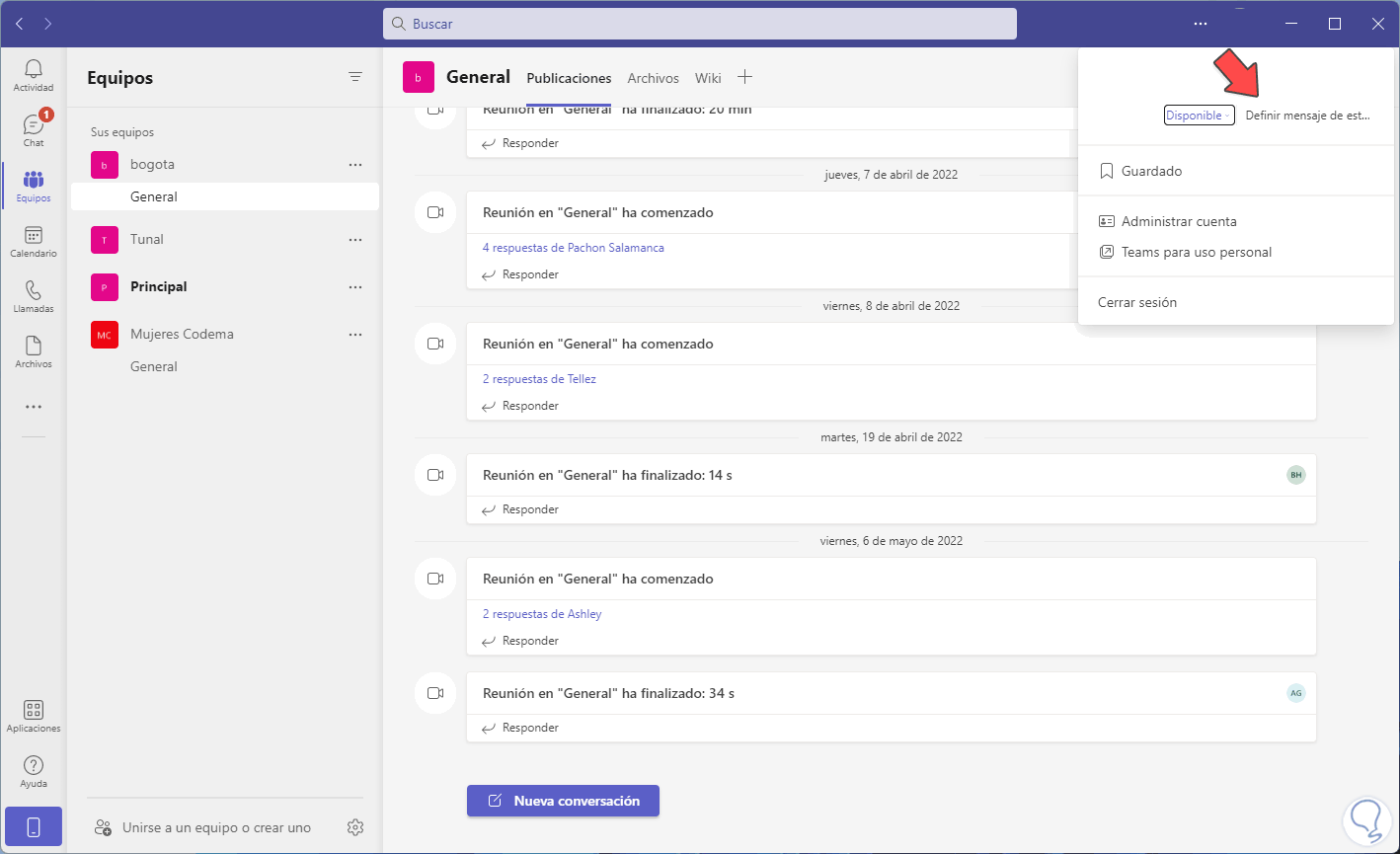The image size is (1400, 854).
Task: Open the Archivos sidebar icon
Action: 34,351
